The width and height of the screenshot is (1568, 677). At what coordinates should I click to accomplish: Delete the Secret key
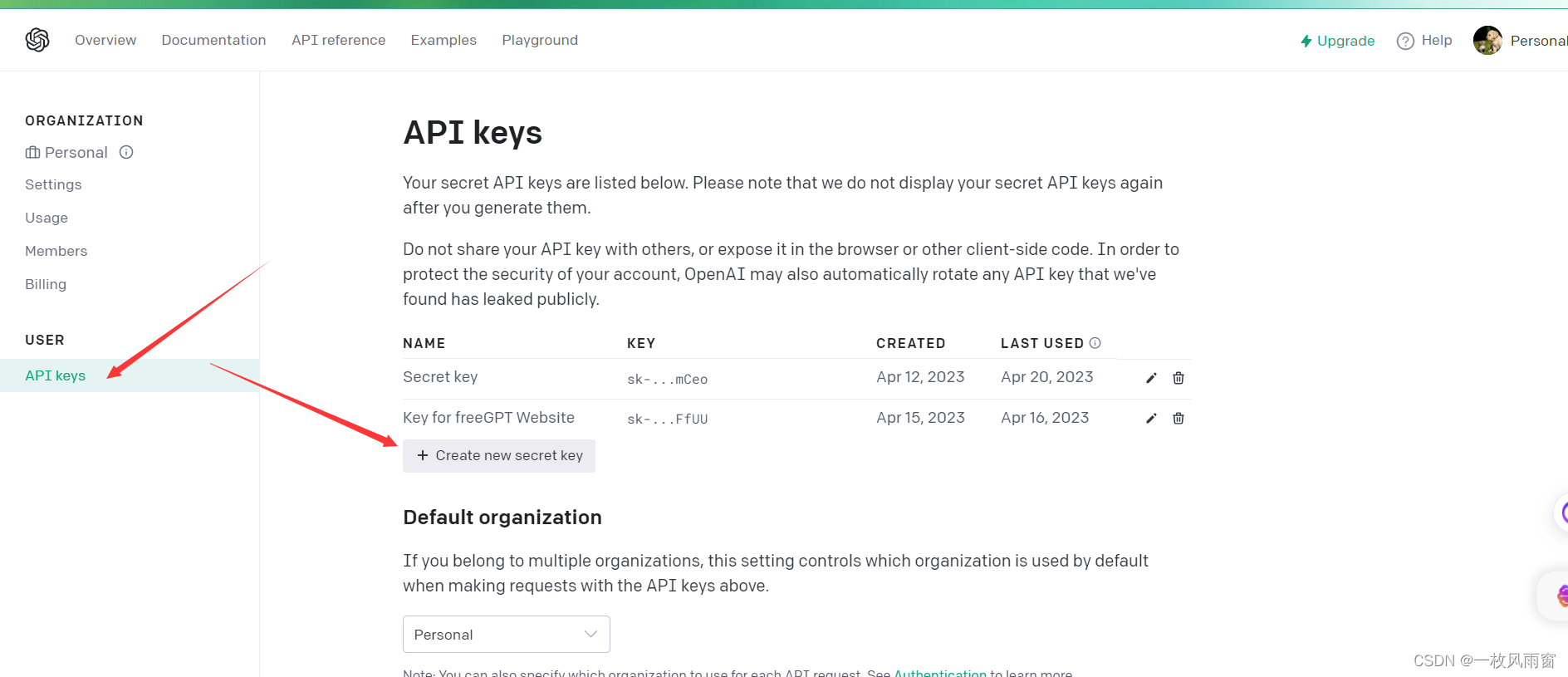pyautogui.click(x=1178, y=378)
